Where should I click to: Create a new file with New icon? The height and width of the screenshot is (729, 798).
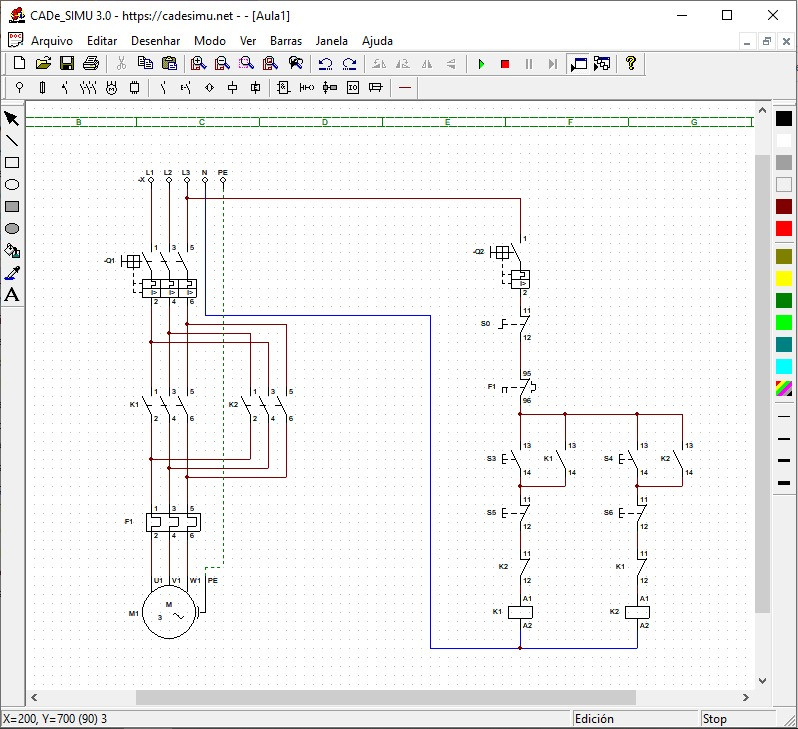coord(19,64)
